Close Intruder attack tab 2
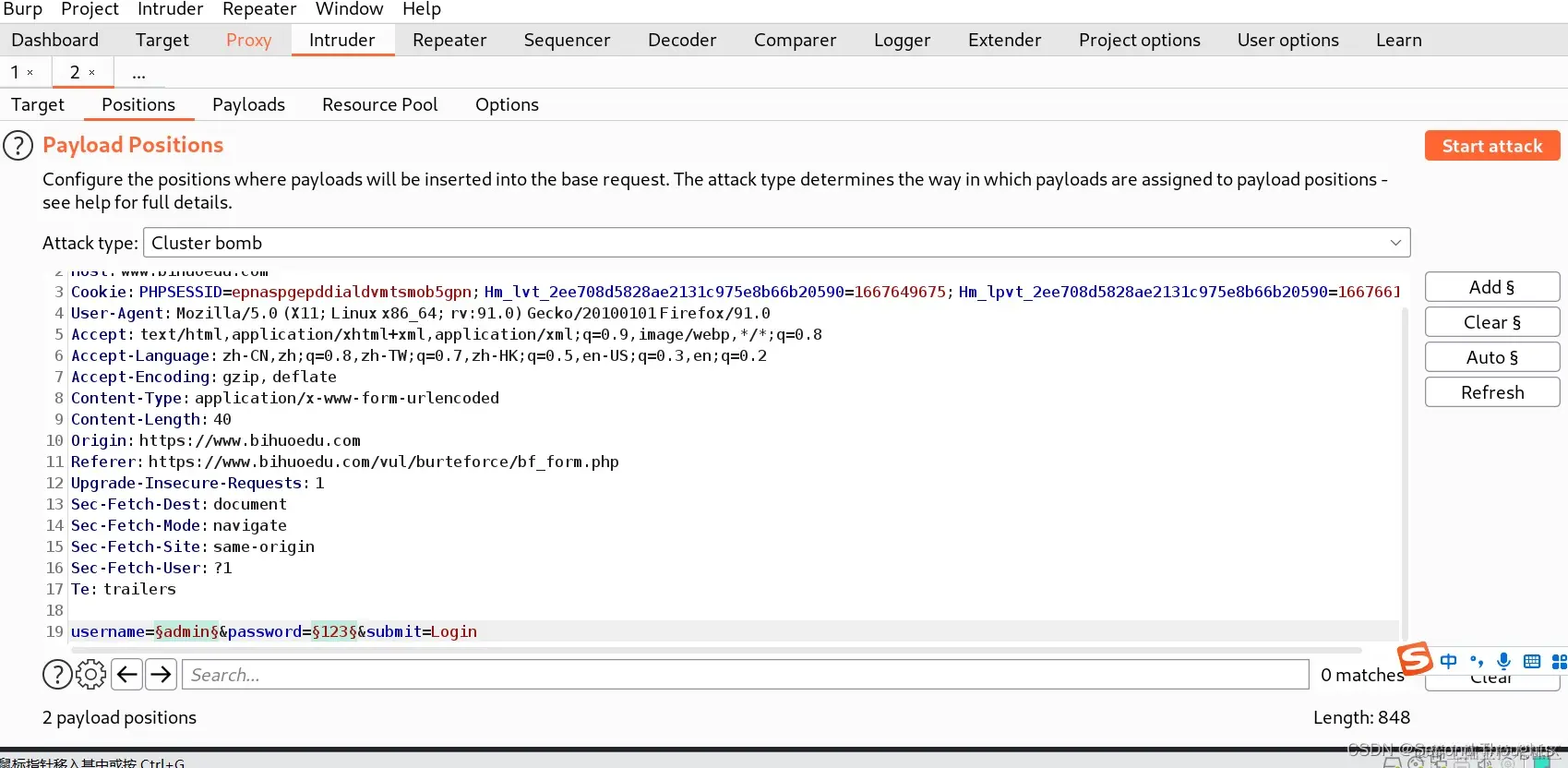This screenshot has height=768, width=1568. coord(92,73)
